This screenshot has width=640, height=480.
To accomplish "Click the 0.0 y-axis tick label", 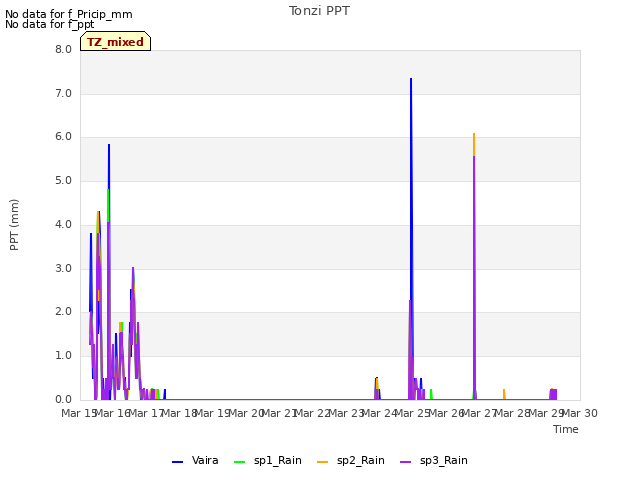I will [x=63, y=399].
